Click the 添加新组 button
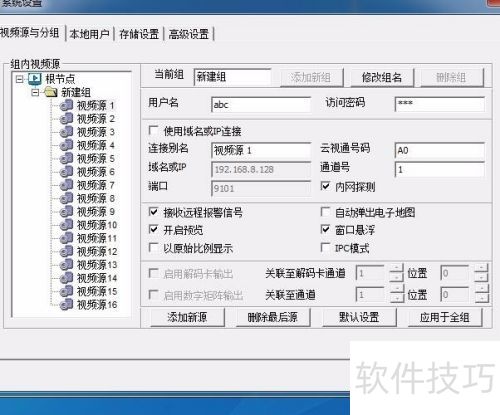The image size is (500, 415). tap(311, 78)
